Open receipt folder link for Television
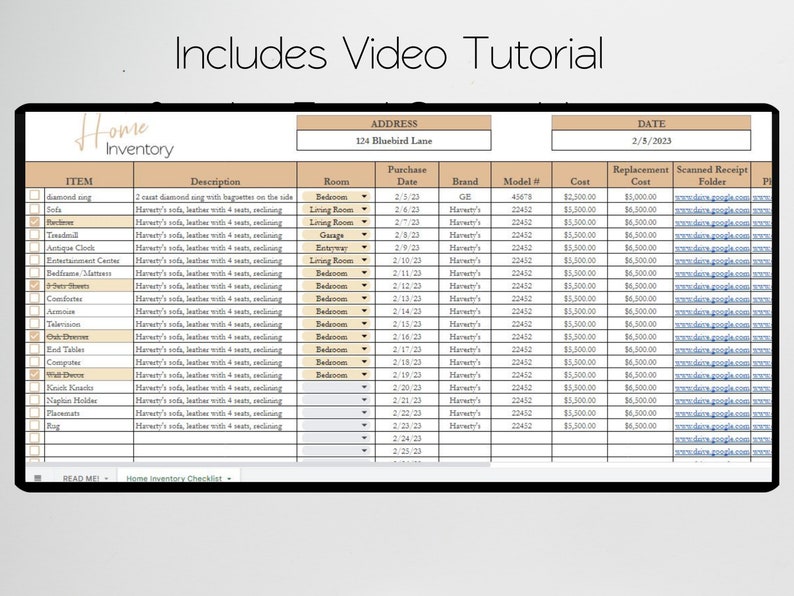 coord(712,324)
